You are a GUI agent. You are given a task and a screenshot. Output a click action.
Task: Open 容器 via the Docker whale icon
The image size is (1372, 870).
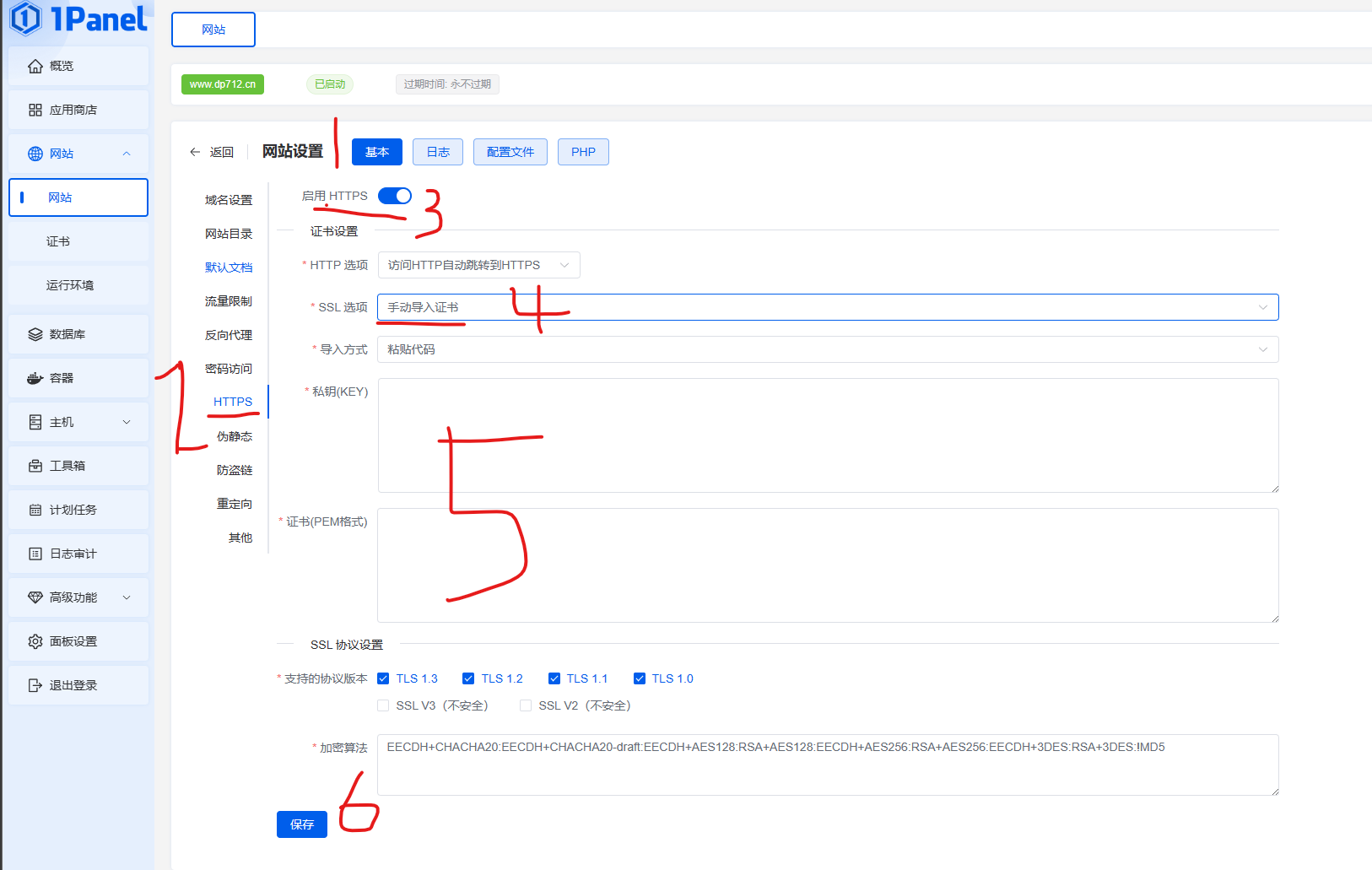pos(35,378)
